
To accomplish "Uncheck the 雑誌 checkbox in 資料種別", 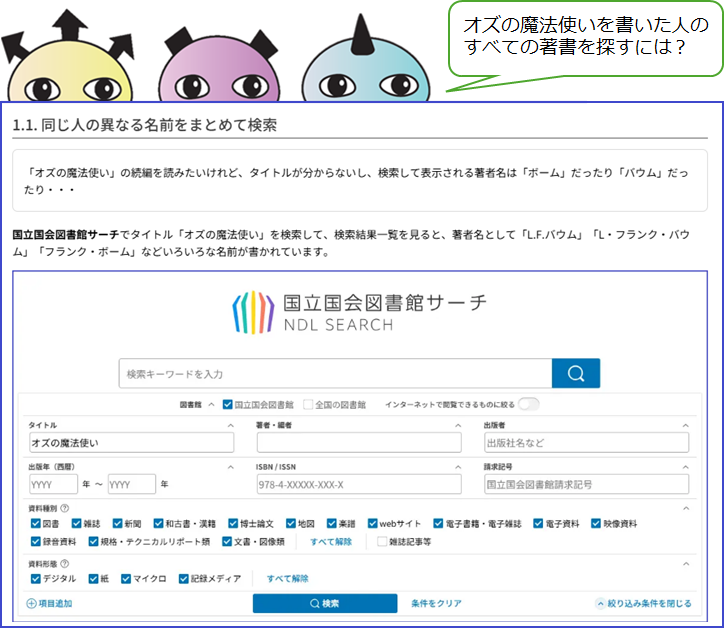I will 76,523.
